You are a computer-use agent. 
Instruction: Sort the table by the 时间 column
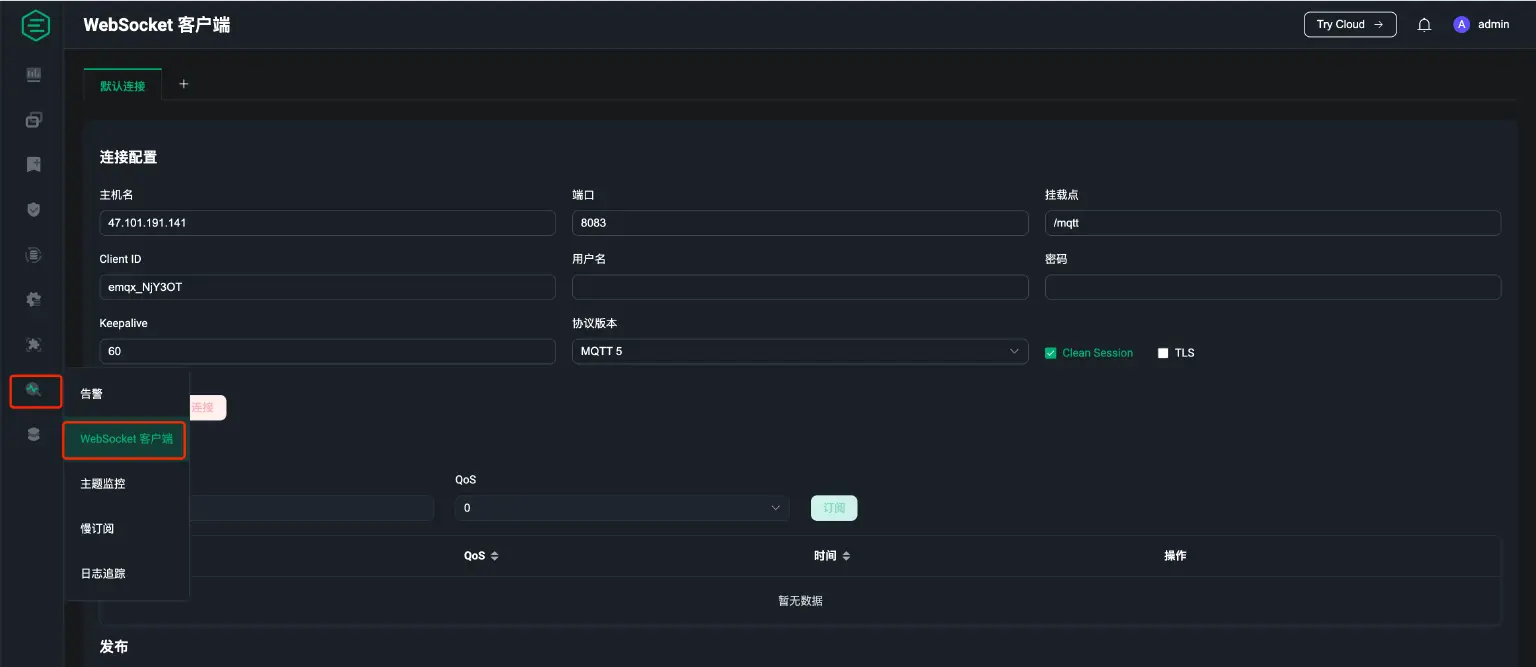[x=833, y=556]
